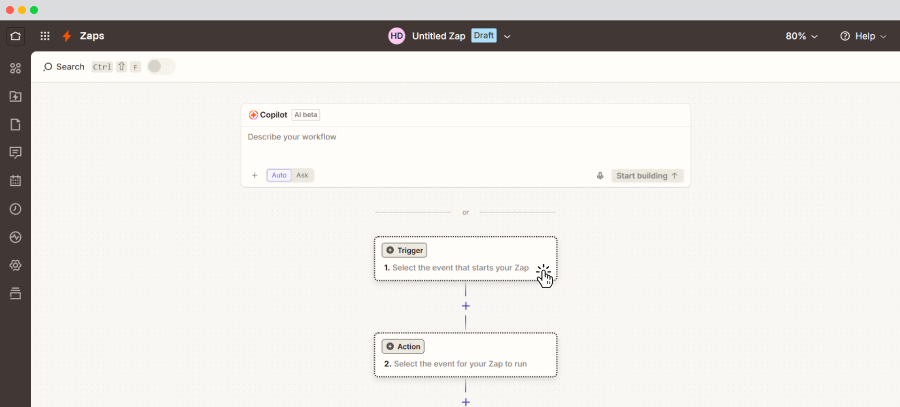The height and width of the screenshot is (407, 900).
Task: Click the plus attachment icon in Copilot
Action: click(x=254, y=176)
